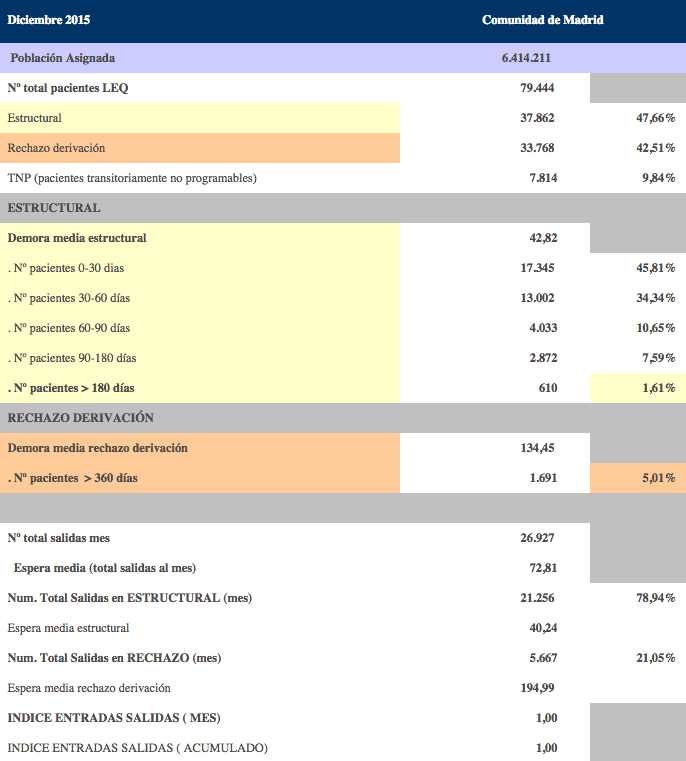Click the value 21.256
The width and height of the screenshot is (686, 761).
[538, 598]
